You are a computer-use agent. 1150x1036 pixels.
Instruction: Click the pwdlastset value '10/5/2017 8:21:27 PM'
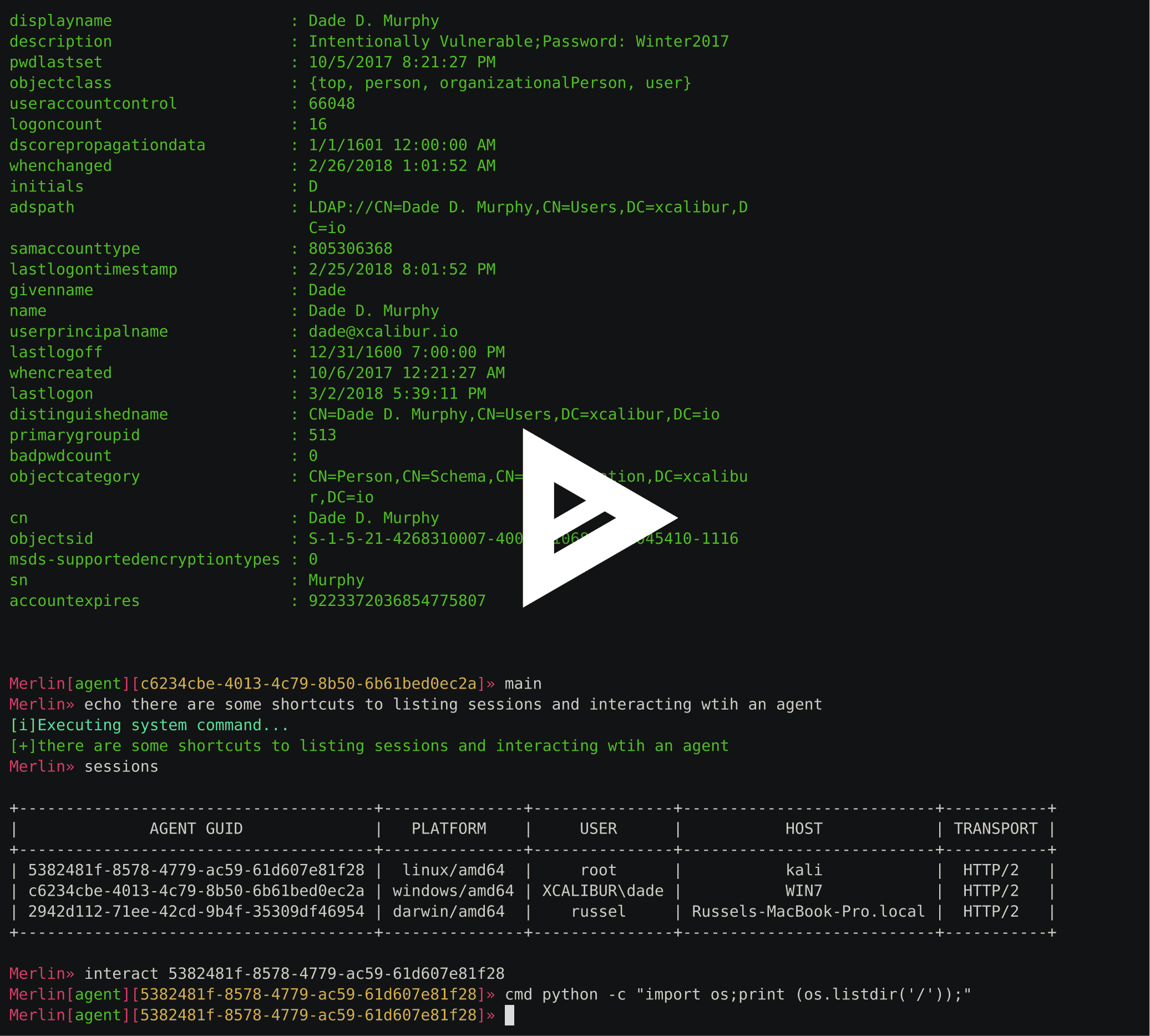[x=402, y=62]
